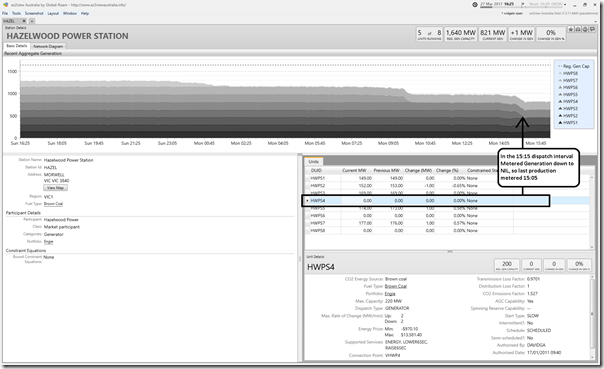Click the globe icon in station header
This screenshot has width=604, height=369.
pos(585,30)
